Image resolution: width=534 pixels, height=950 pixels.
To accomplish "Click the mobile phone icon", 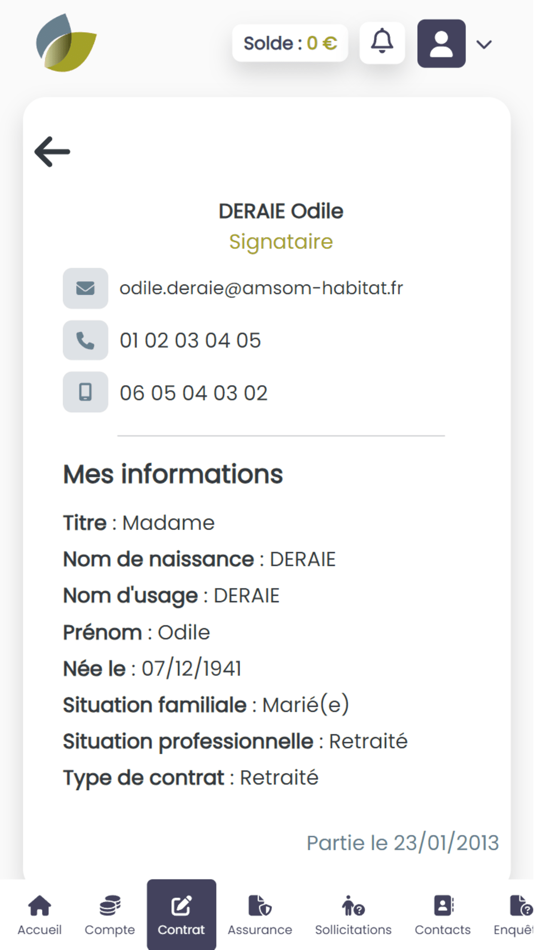I will 85,392.
